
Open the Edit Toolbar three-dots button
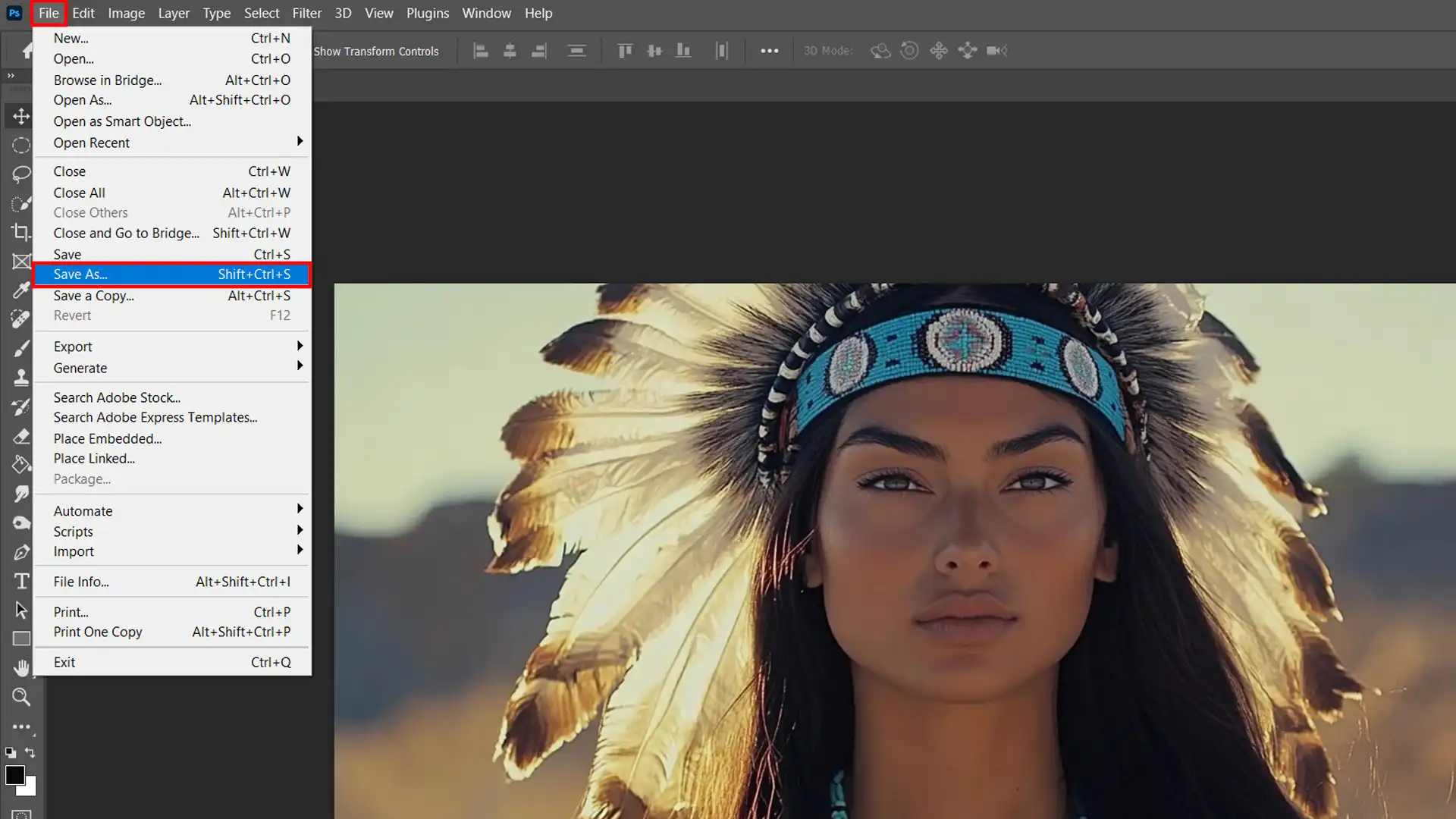point(21,726)
